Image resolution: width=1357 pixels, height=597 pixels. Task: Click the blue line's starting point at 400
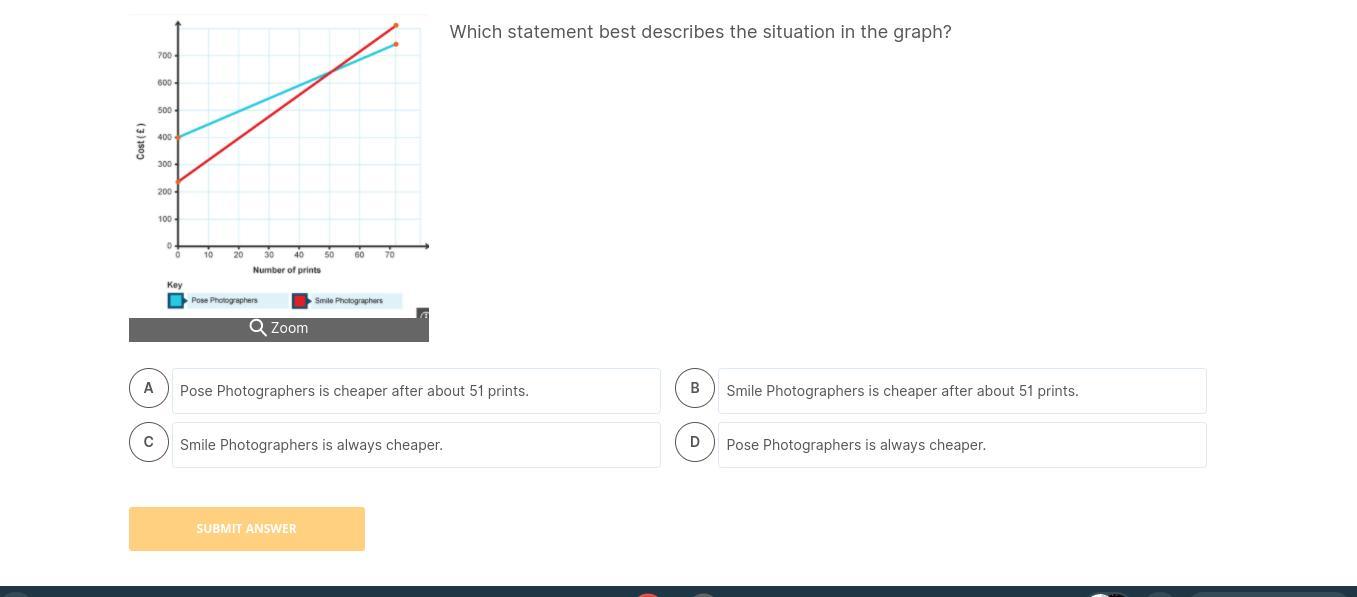tap(178, 137)
